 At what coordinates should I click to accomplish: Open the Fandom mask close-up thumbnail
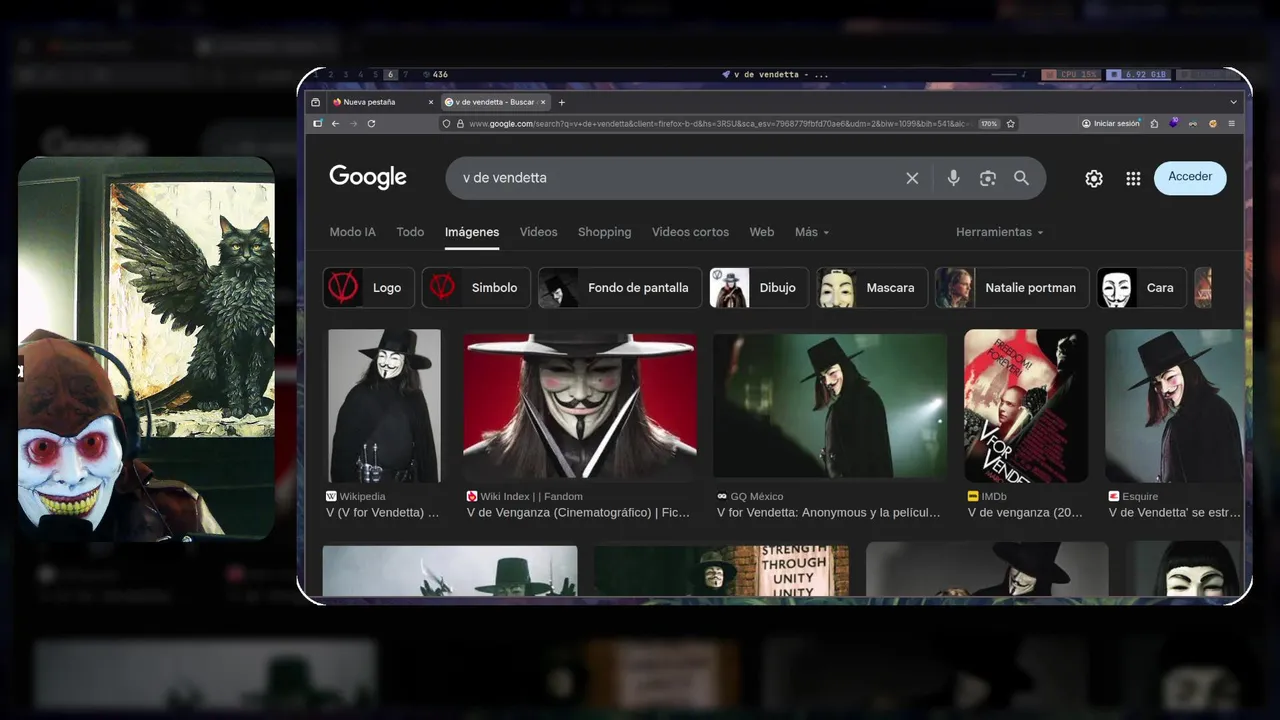click(x=580, y=406)
